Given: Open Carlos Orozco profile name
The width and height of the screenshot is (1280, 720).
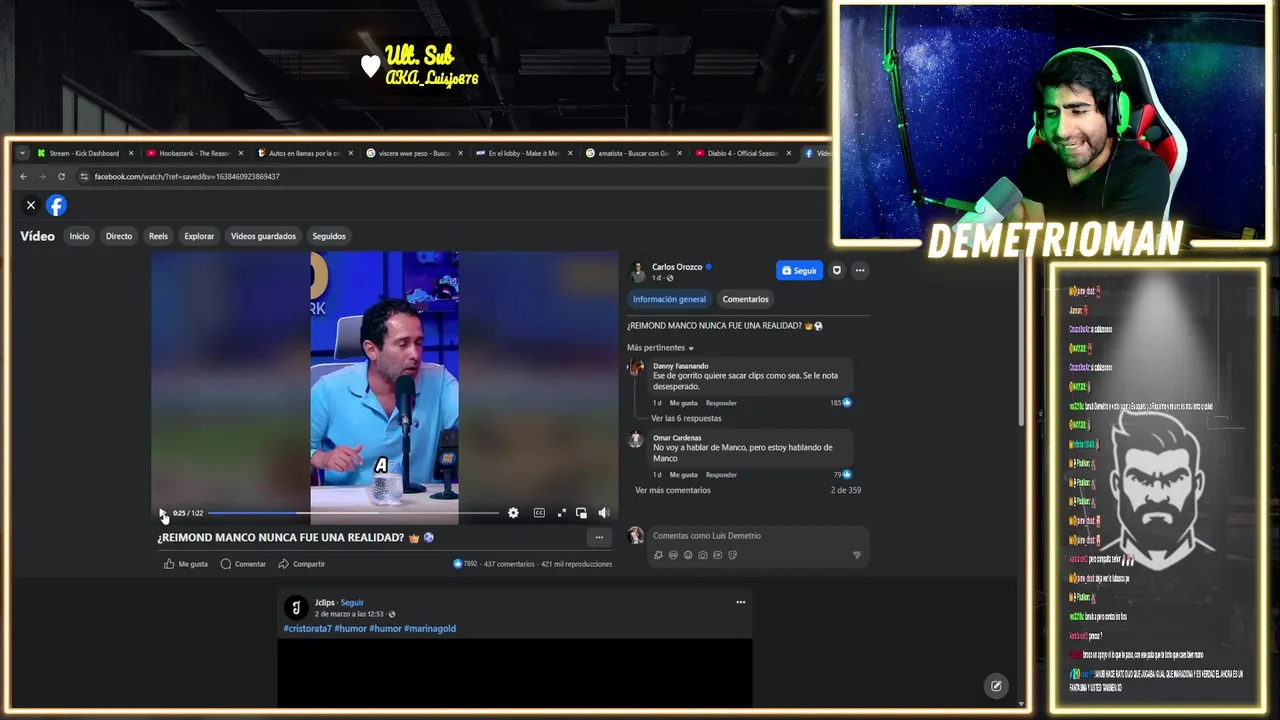Looking at the screenshot, I should [677, 267].
